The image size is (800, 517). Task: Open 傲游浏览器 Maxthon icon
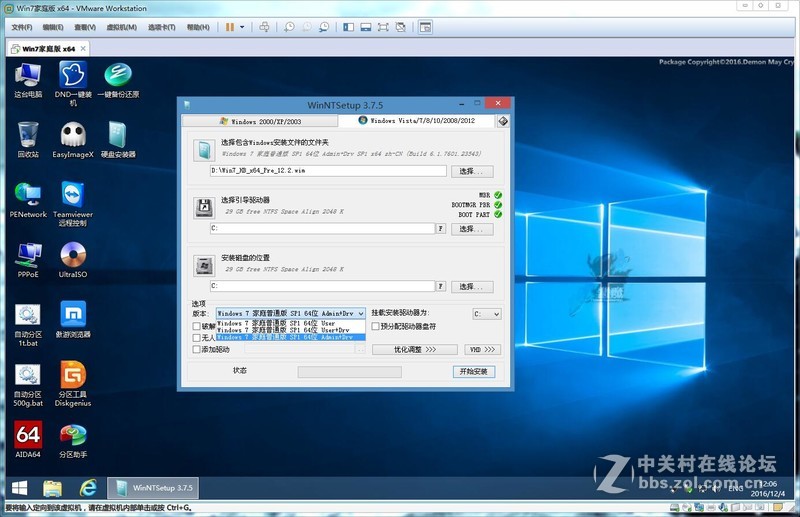[73, 320]
